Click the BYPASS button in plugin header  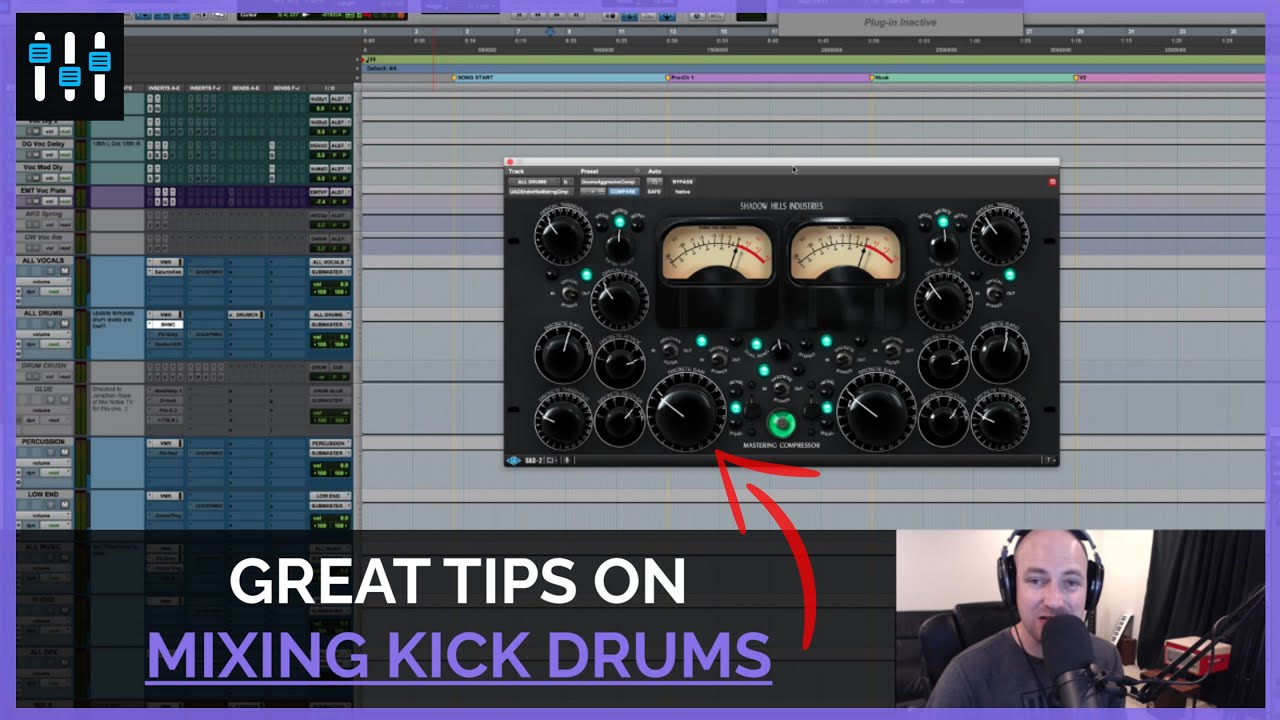(682, 182)
